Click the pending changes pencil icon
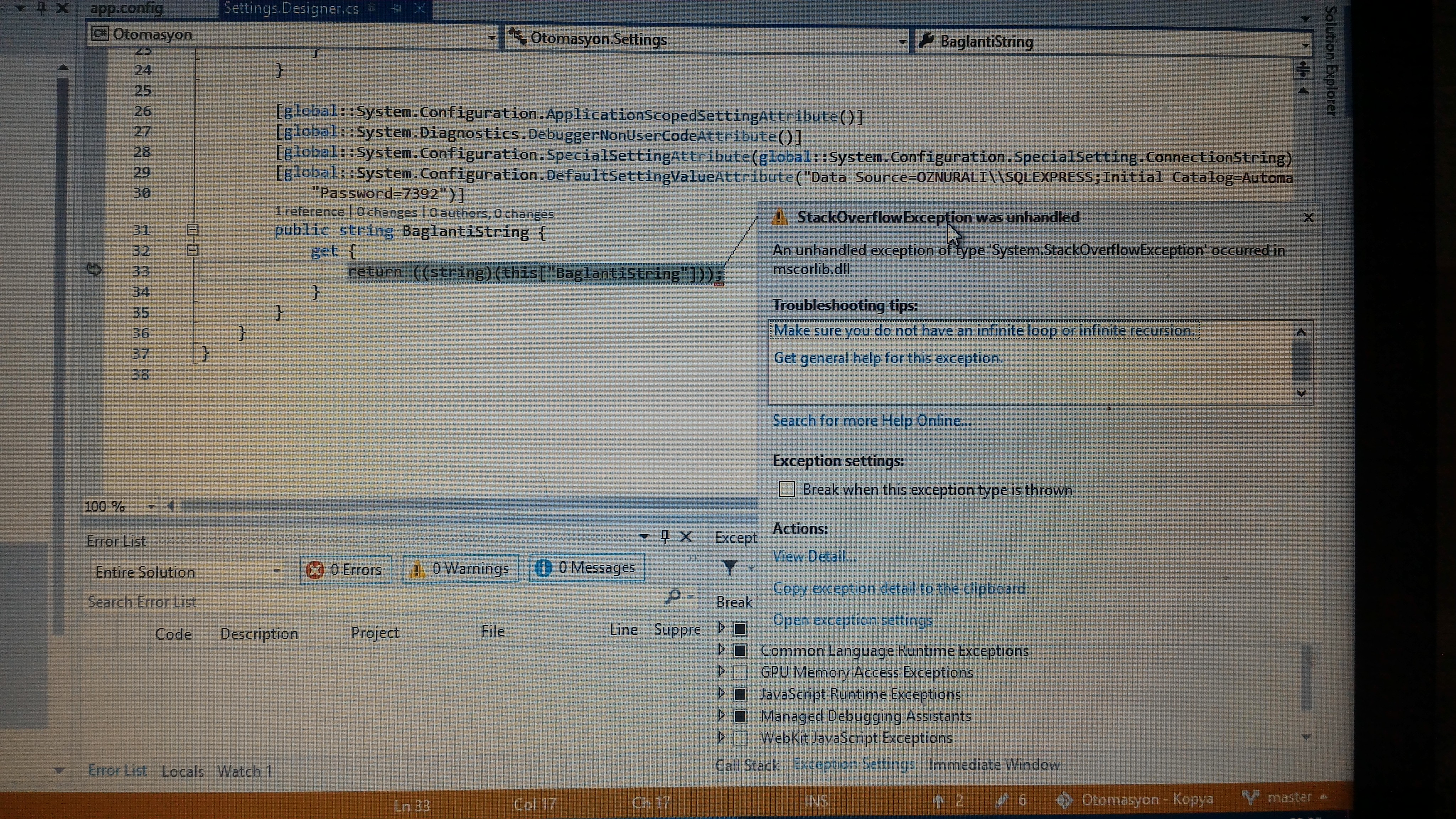The height and width of the screenshot is (819, 1456). [x=1002, y=800]
